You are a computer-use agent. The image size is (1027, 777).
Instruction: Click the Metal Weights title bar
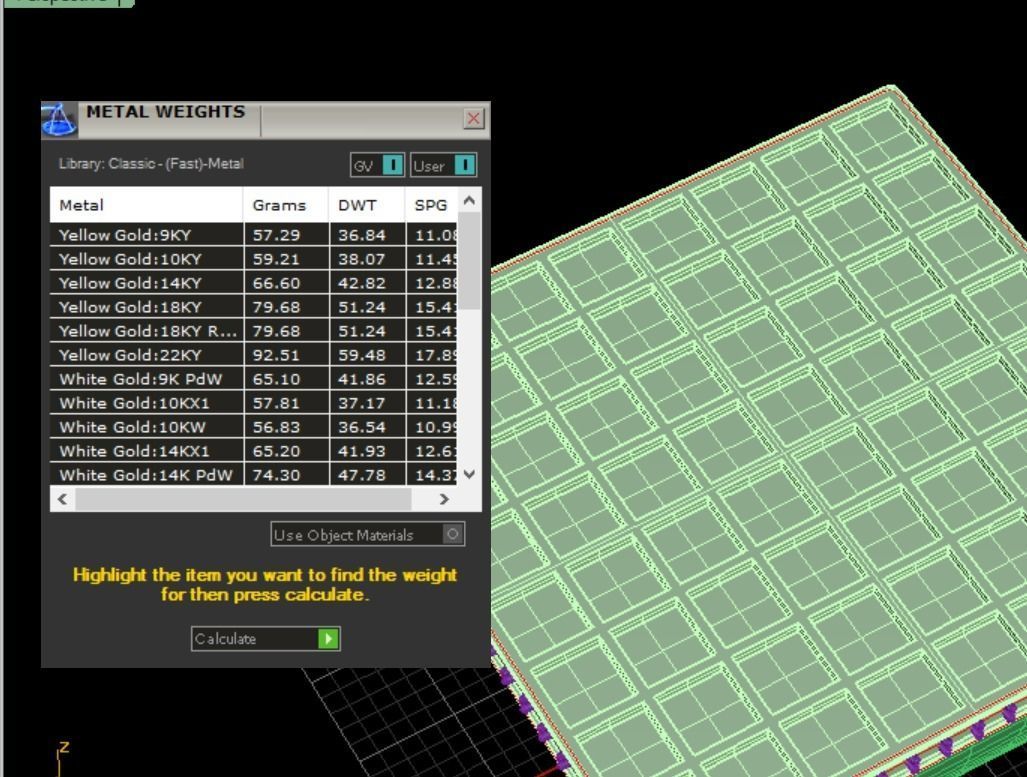point(265,120)
